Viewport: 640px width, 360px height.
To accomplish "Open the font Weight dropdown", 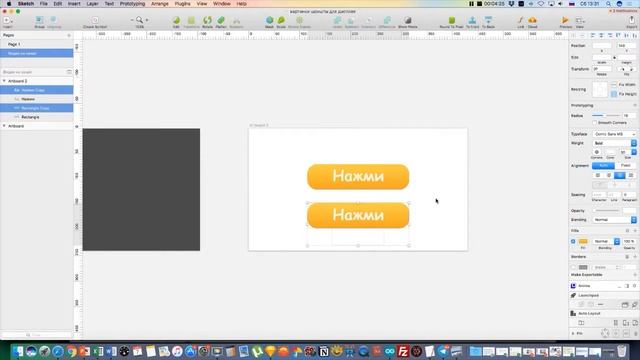I will pos(614,143).
